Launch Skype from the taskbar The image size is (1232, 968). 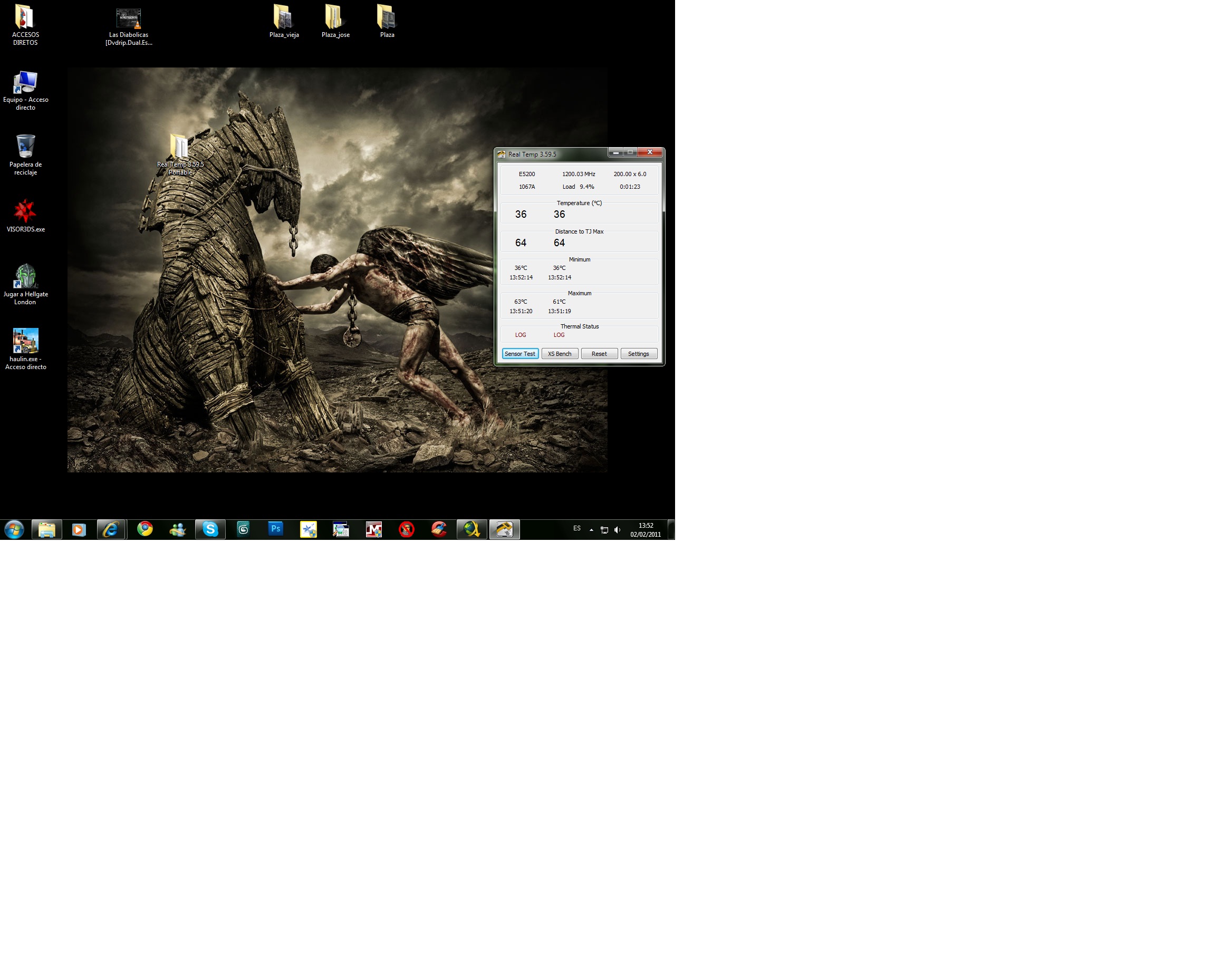[210, 529]
